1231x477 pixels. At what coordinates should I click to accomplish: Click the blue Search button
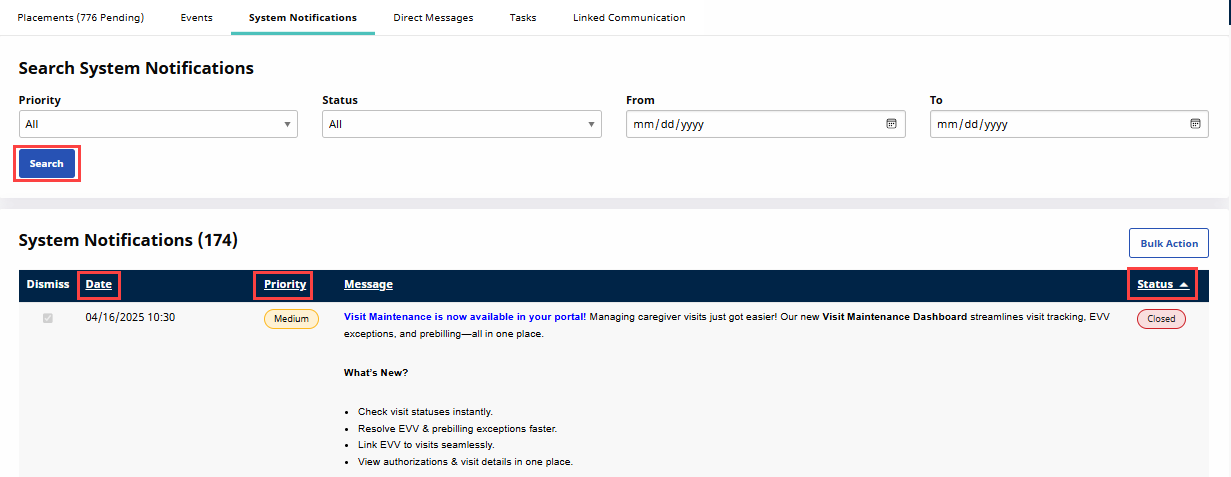[47, 164]
